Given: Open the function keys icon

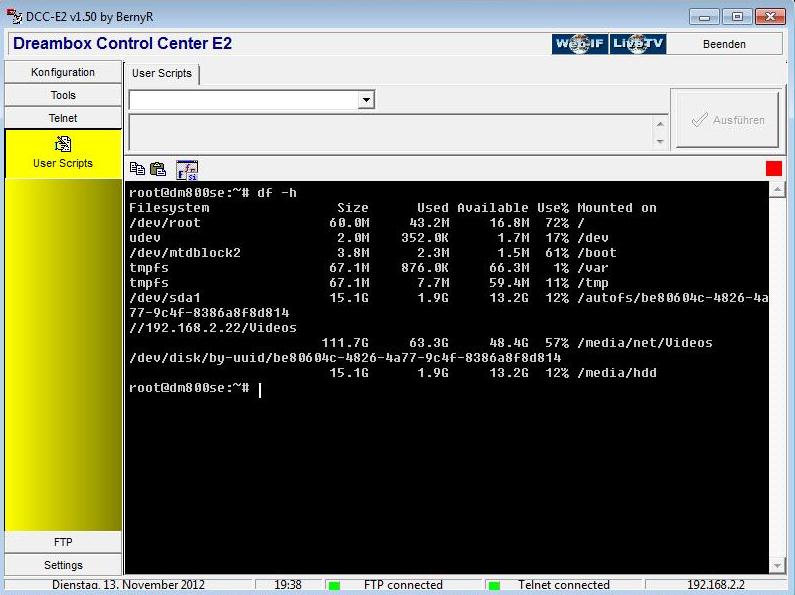Looking at the screenshot, I should point(186,170).
